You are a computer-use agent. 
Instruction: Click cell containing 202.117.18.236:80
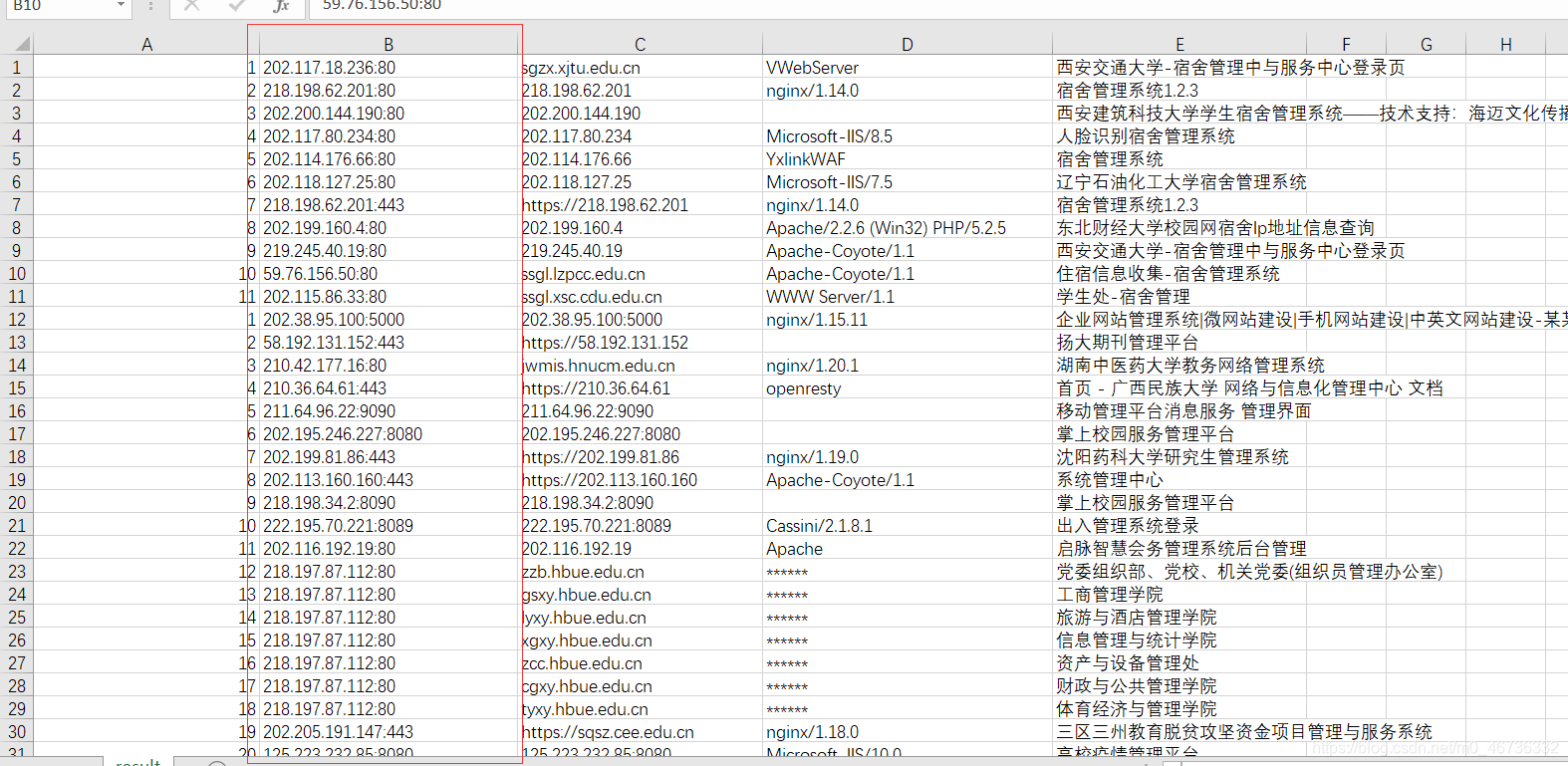pos(389,68)
